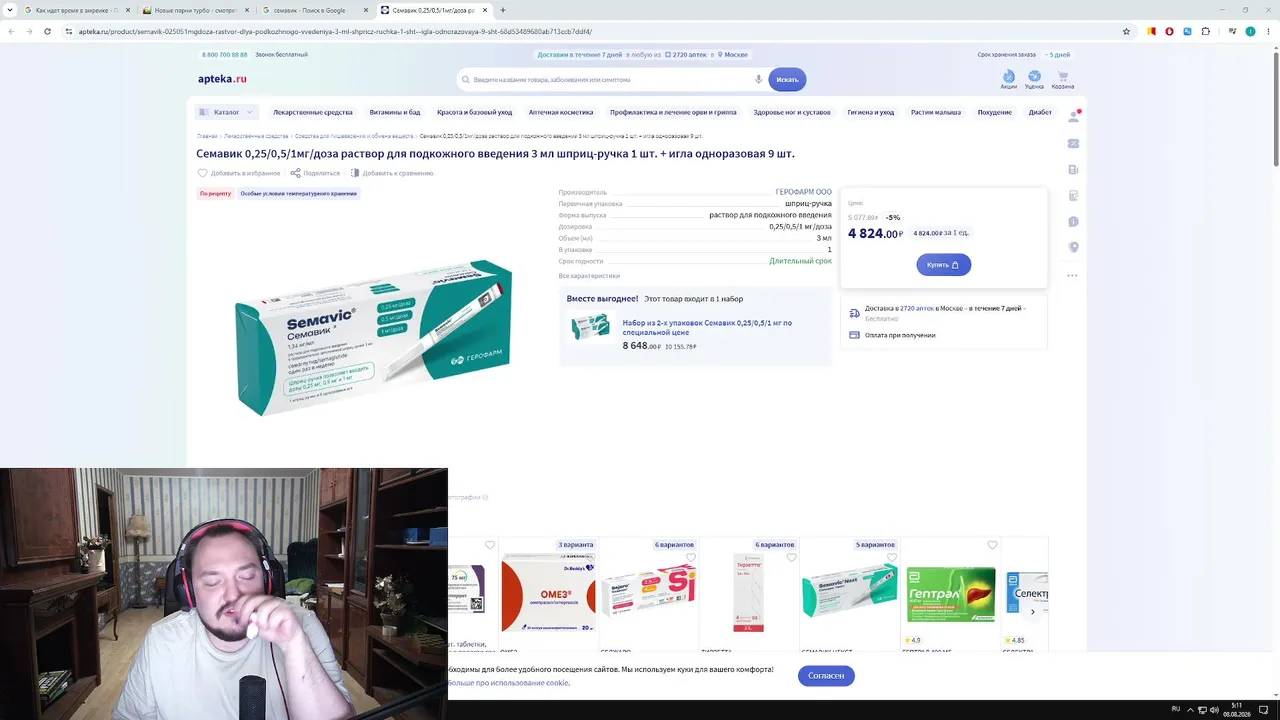The width and height of the screenshot is (1280, 720).
Task: Switch to the 'Как идет время в аквариуме' tab
Action: coord(75,10)
